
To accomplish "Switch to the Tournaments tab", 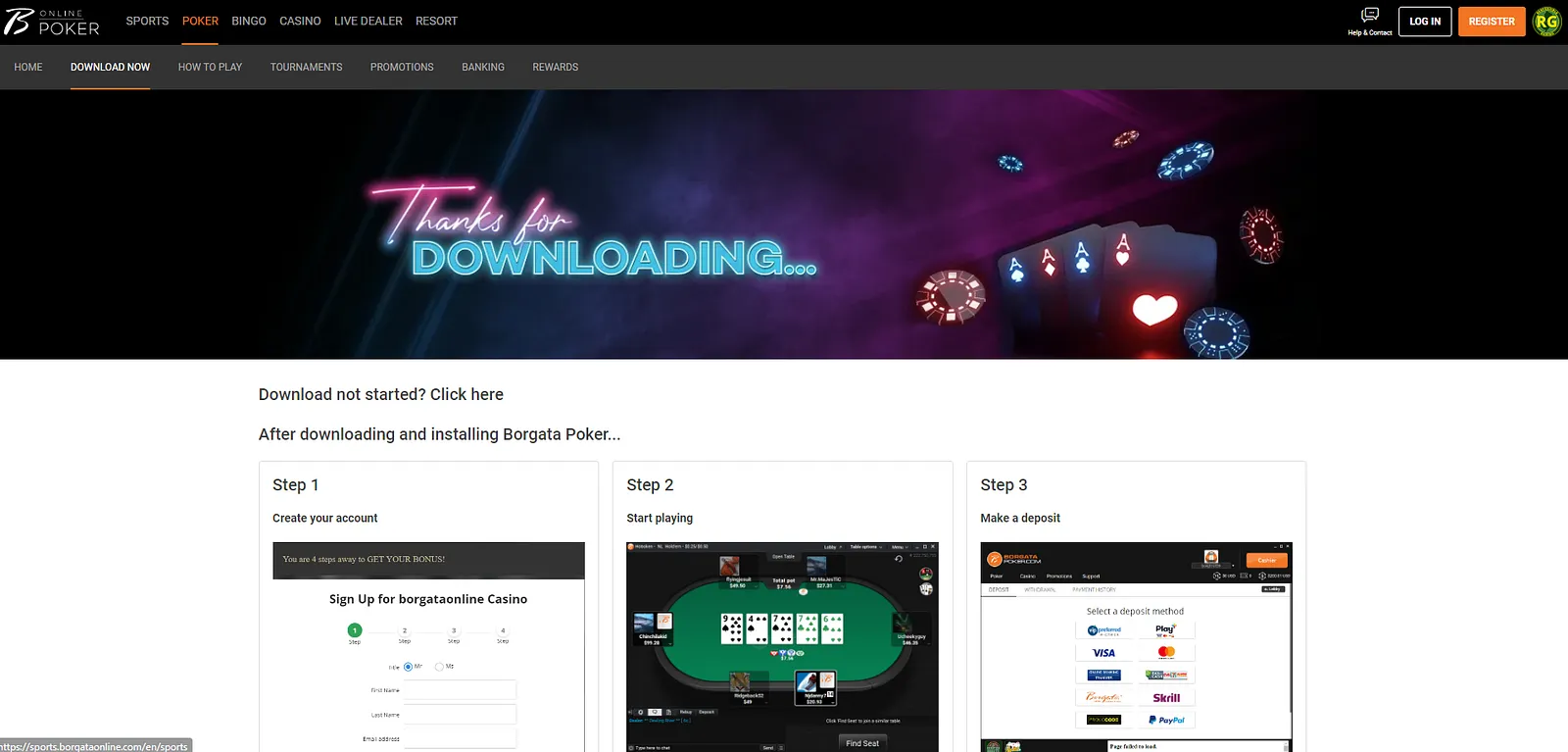I will [x=306, y=67].
